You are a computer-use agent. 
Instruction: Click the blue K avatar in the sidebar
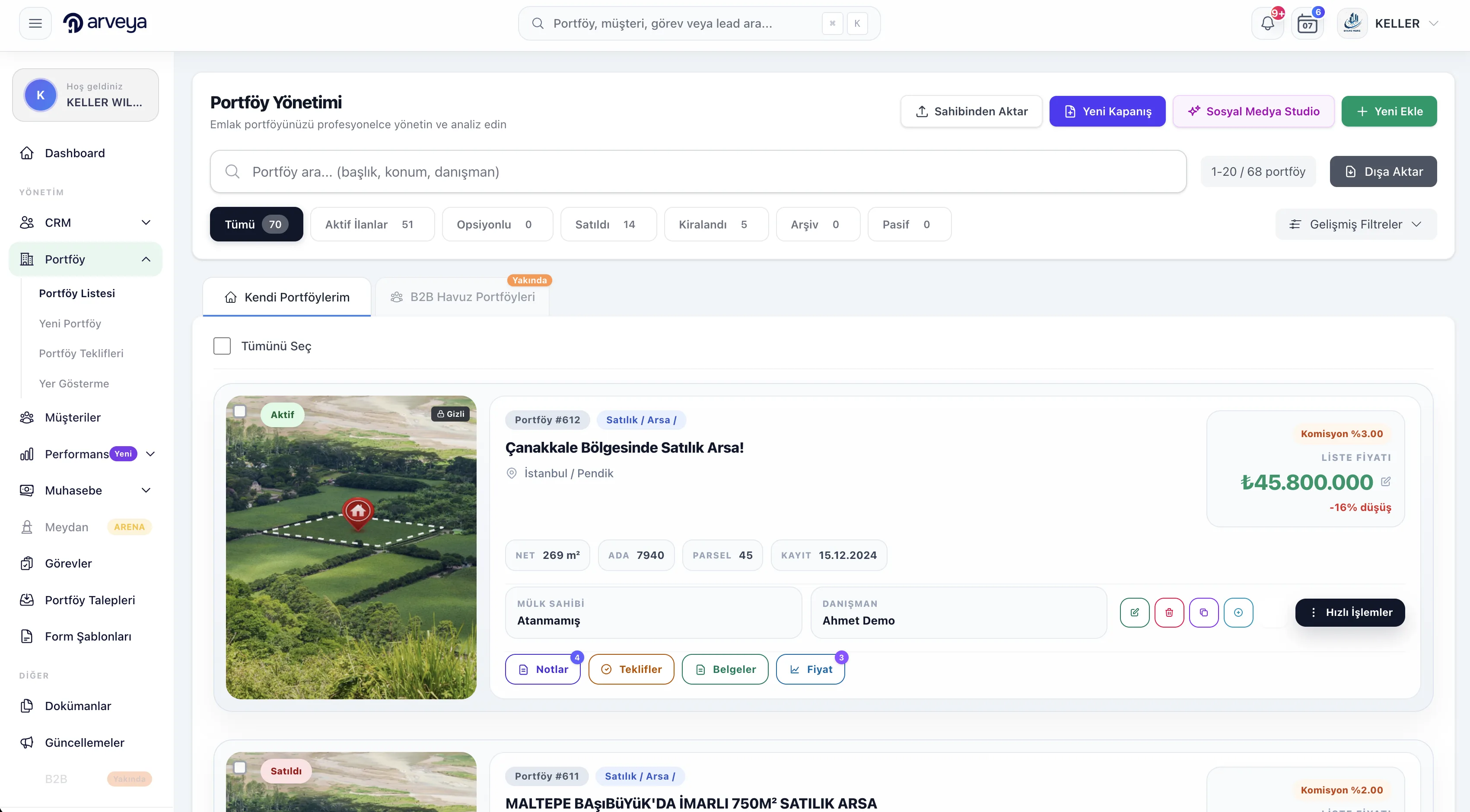tap(41, 95)
